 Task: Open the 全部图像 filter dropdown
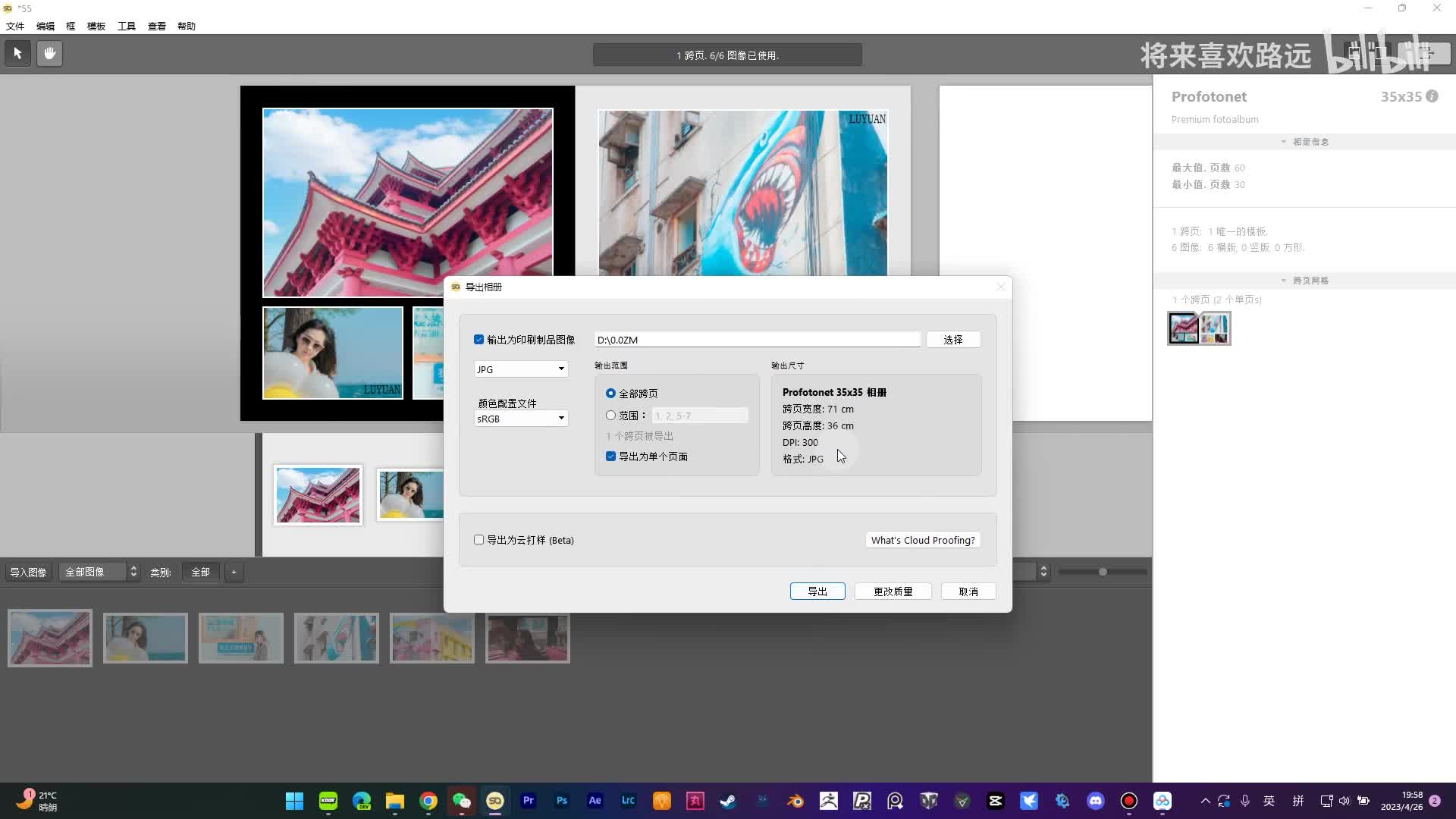(x=100, y=573)
